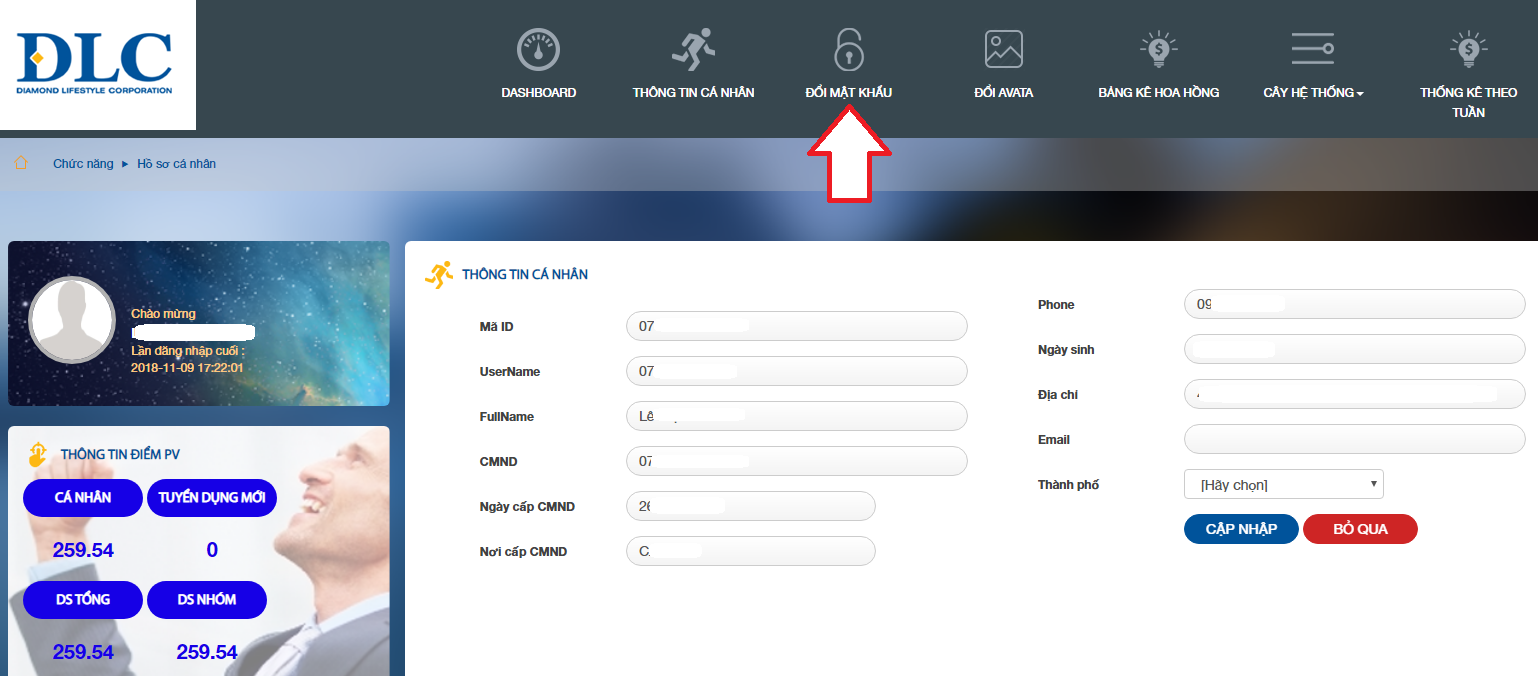Click the DLC Diamond Lifestyle logo

click(95, 64)
